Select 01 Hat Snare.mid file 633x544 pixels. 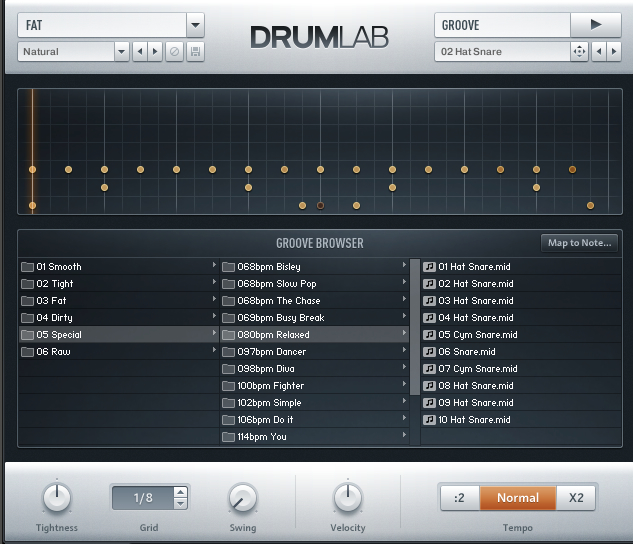click(x=521, y=267)
